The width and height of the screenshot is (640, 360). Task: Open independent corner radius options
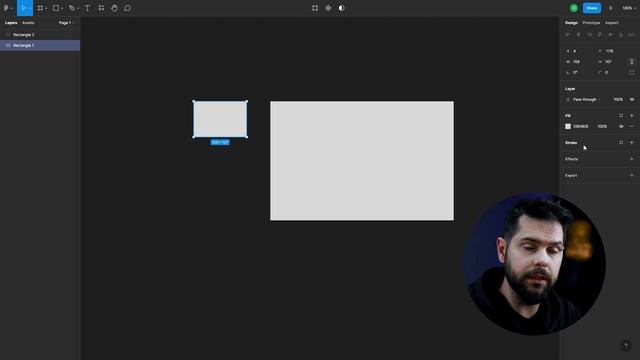pos(632,72)
